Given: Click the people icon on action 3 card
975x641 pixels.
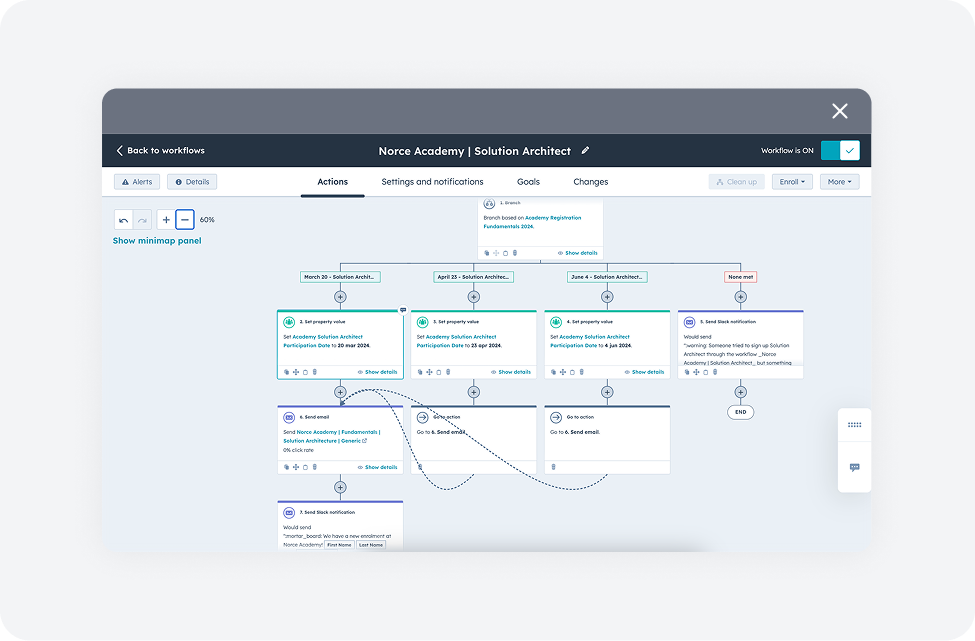Looking at the screenshot, I should click(422, 322).
